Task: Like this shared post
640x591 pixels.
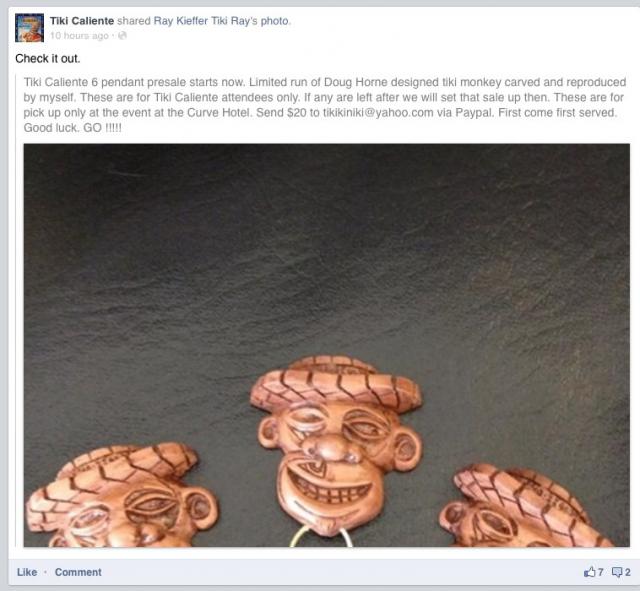Action: click(27, 572)
